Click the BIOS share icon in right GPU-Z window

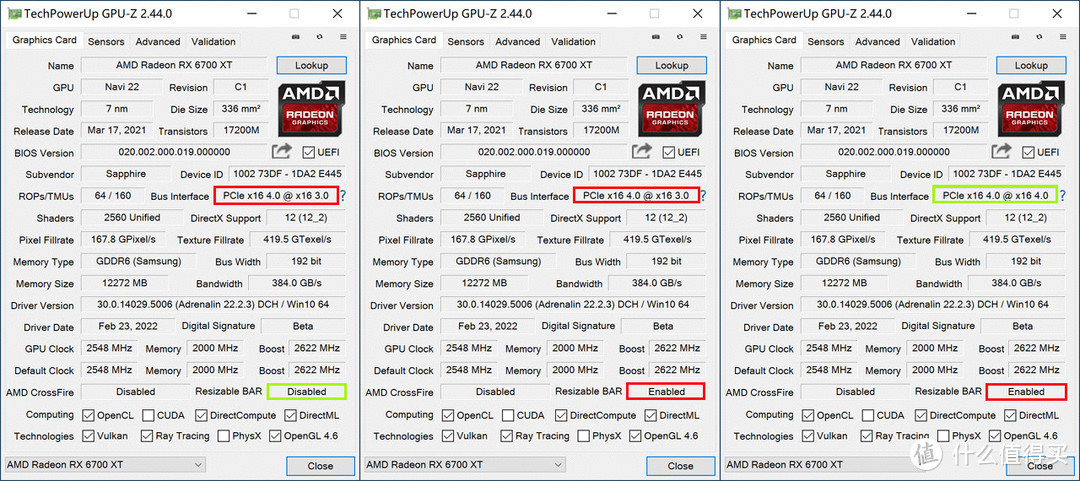(x=1002, y=152)
